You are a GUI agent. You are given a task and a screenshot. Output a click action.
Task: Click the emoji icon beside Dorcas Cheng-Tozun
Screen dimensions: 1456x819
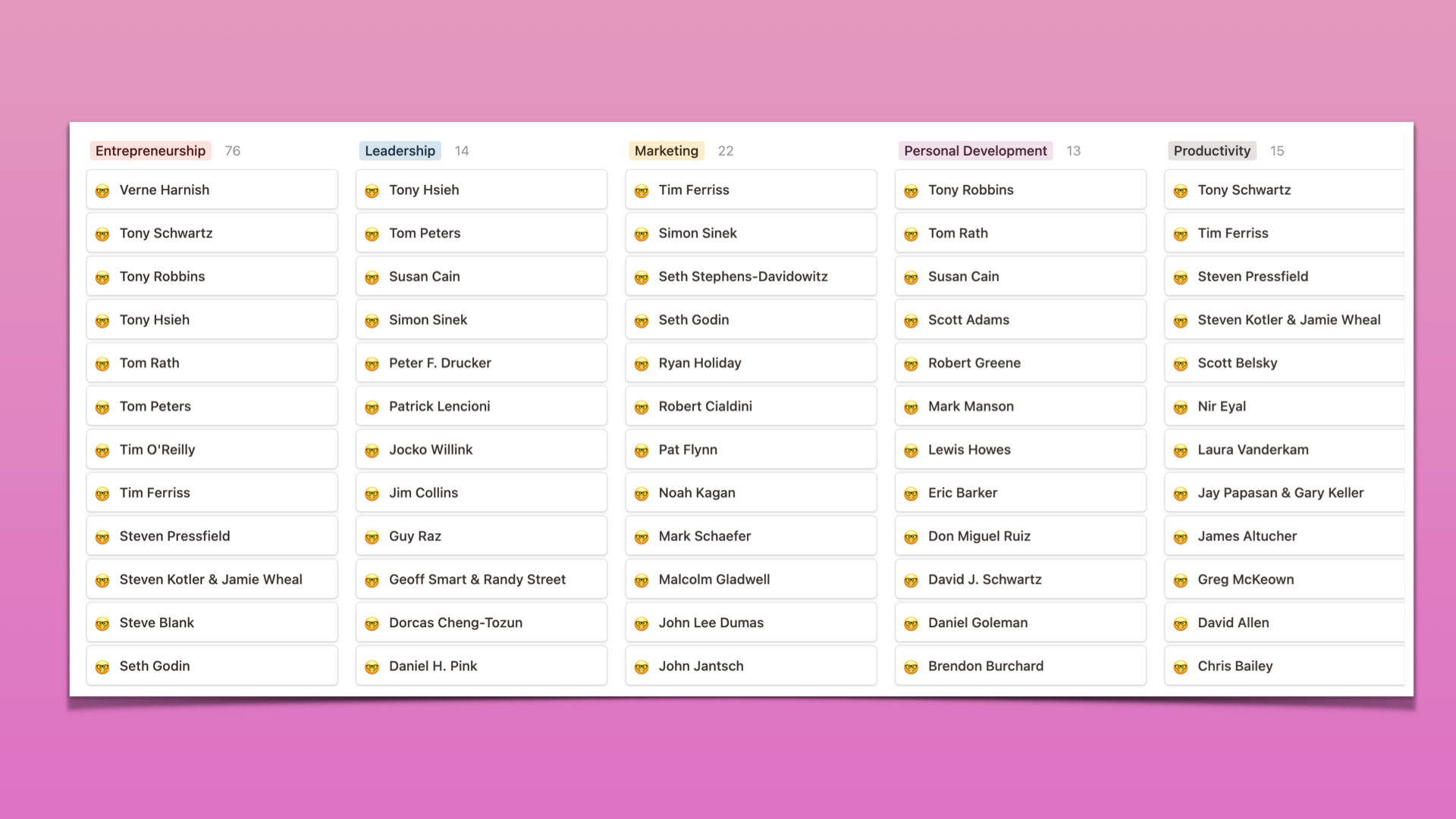[x=372, y=623]
